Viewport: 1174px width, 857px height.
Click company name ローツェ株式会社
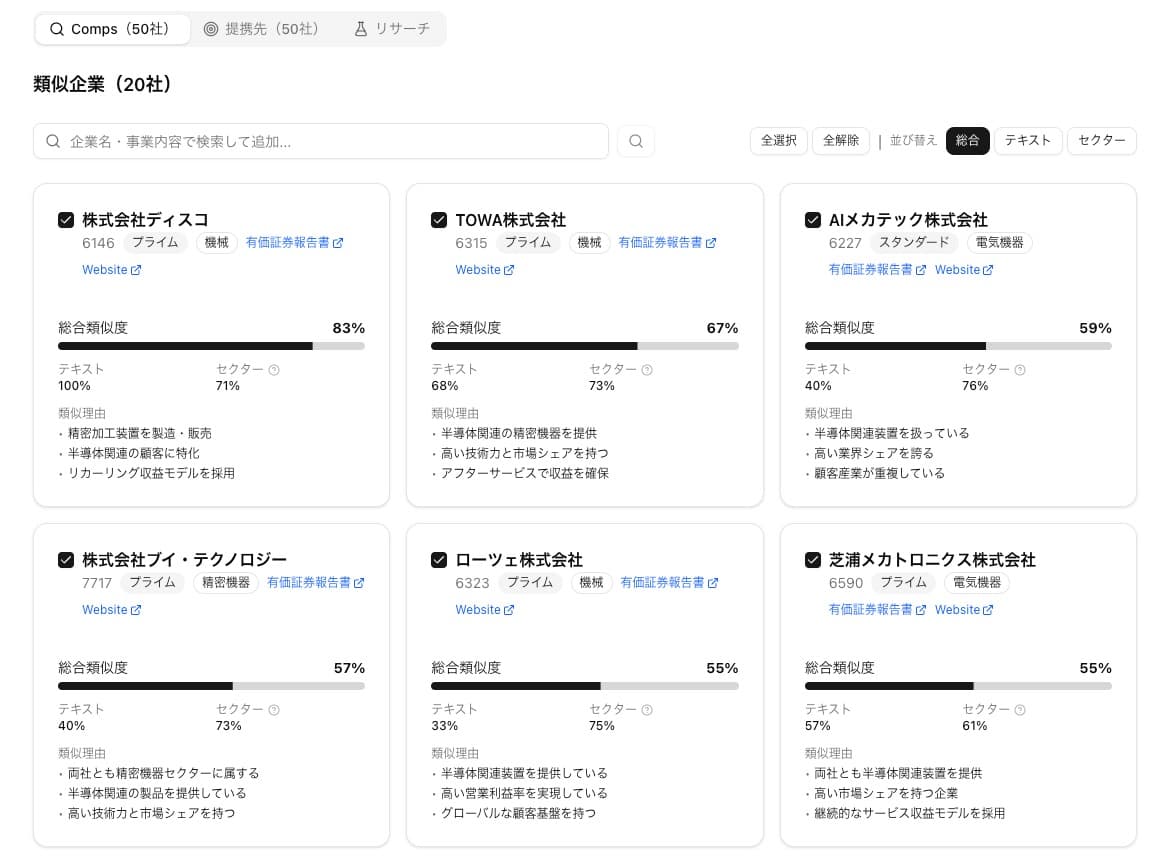tap(519, 560)
